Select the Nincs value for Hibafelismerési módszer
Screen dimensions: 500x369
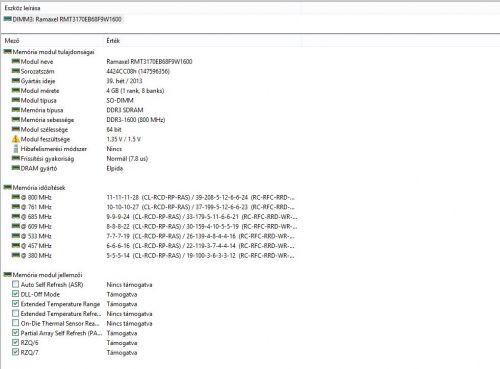tap(114, 149)
